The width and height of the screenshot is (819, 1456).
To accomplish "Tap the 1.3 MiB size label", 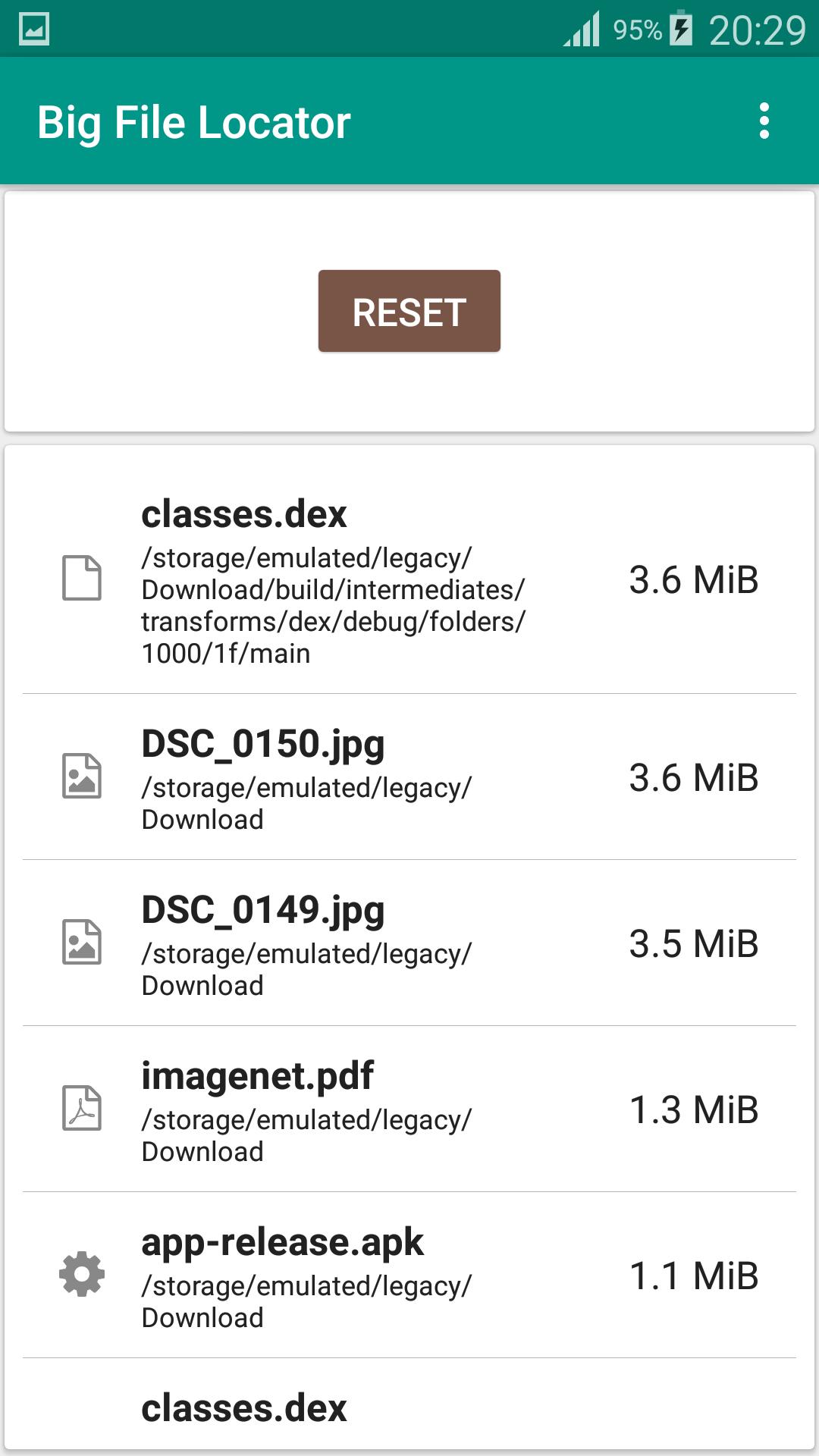I will pos(693,1110).
